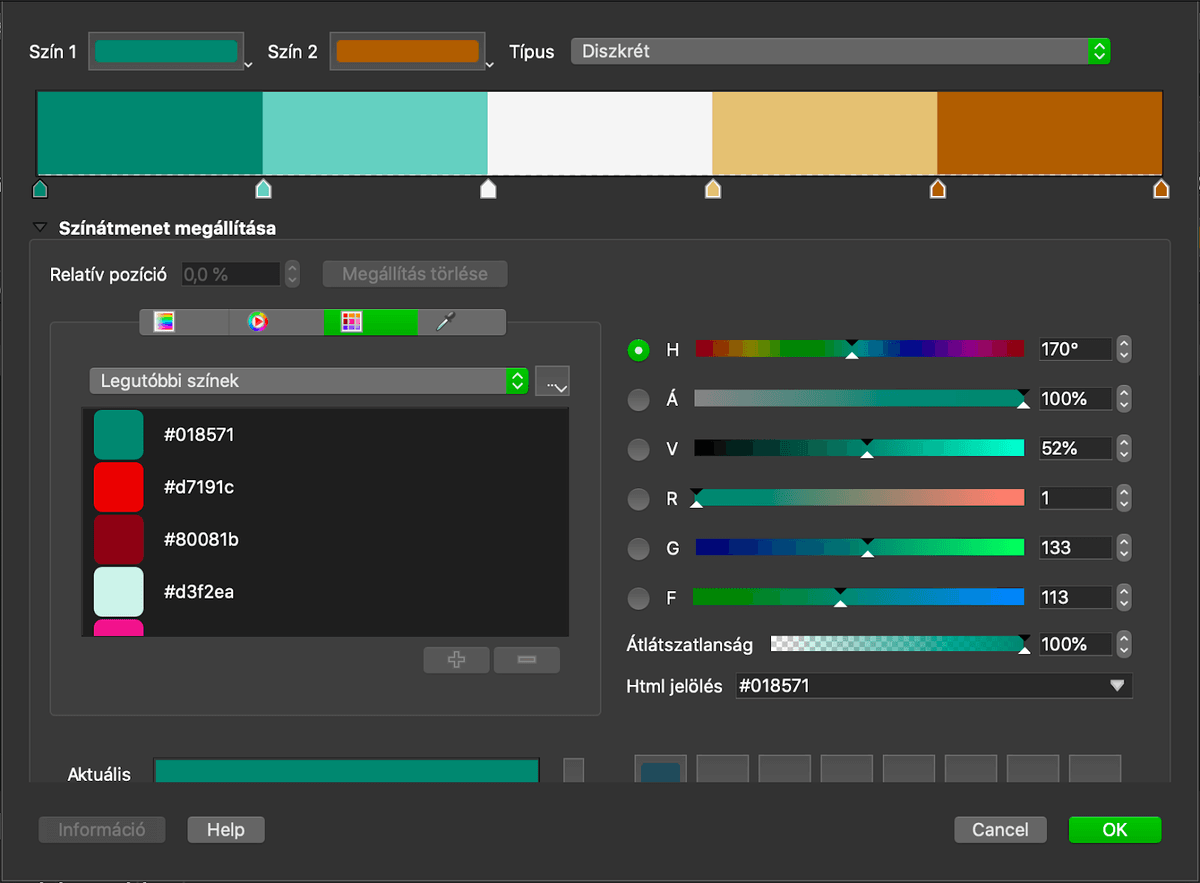
Task: Switch to the color wheel tab
Action: point(258,322)
